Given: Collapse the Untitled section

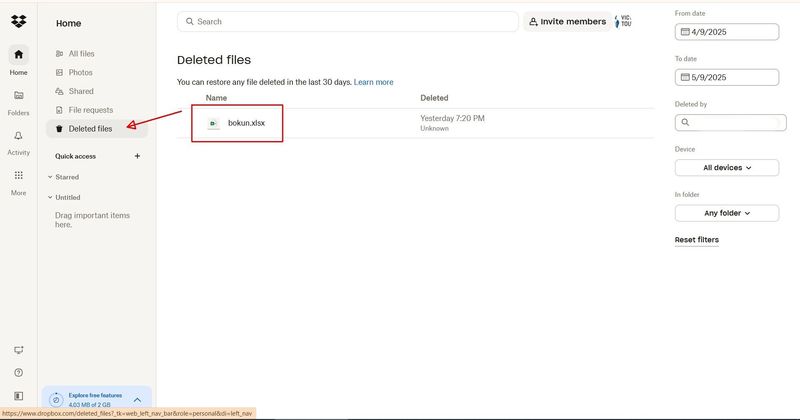Looking at the screenshot, I should [50, 197].
